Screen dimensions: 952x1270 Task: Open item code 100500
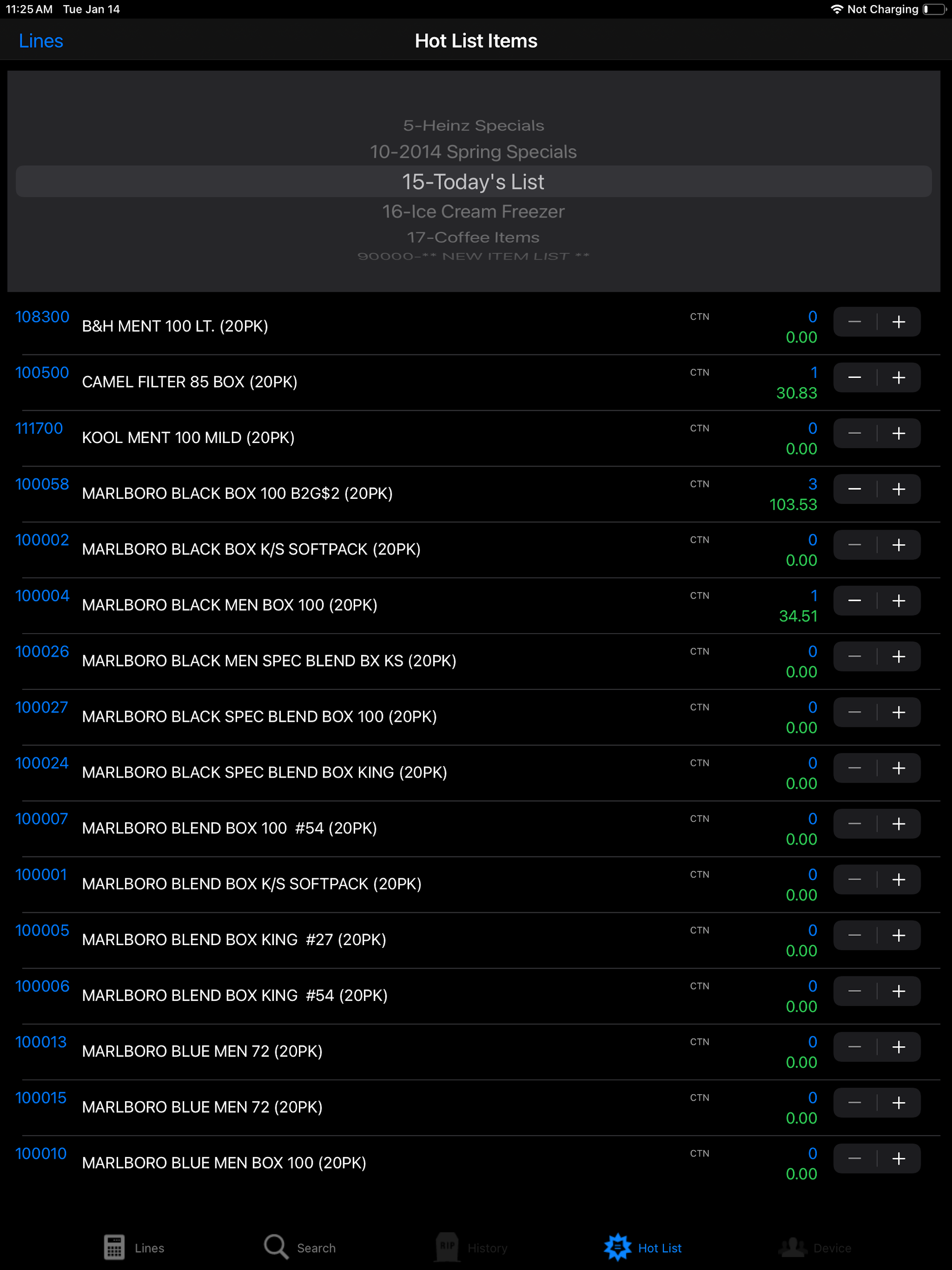(42, 372)
